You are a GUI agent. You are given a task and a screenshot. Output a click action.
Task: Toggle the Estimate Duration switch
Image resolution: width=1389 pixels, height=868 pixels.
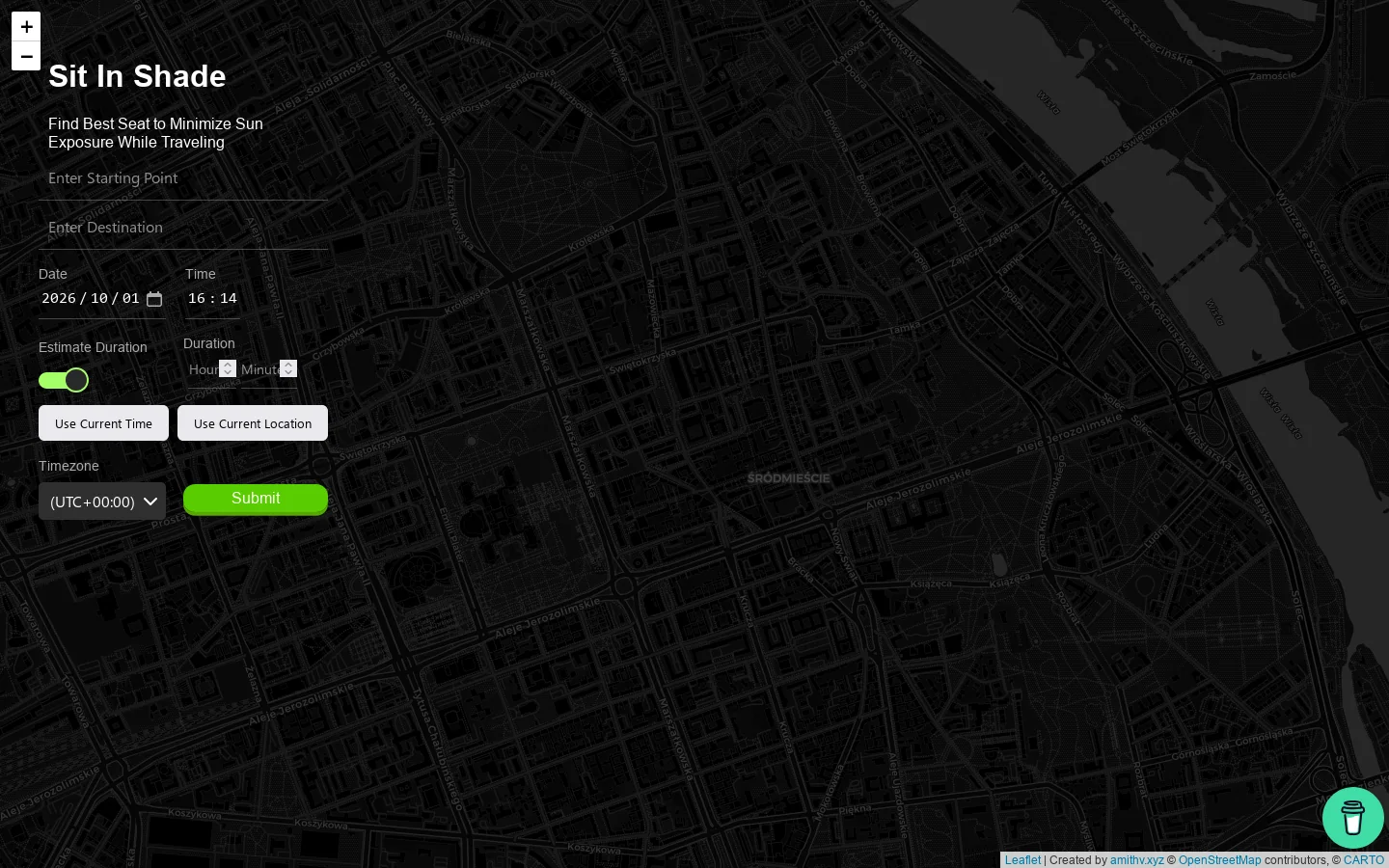tap(64, 380)
